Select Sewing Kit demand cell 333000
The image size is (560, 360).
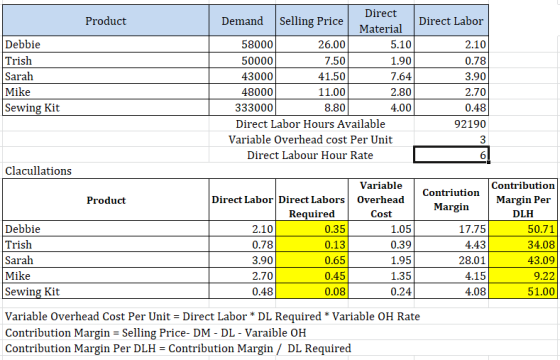242,108
